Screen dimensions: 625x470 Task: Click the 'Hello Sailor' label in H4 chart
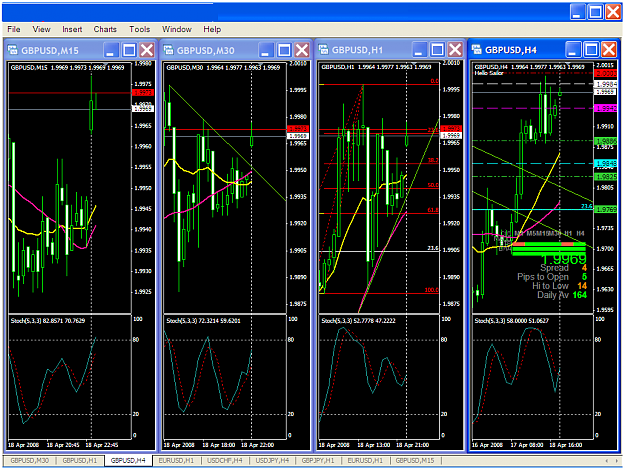pyautogui.click(x=489, y=73)
